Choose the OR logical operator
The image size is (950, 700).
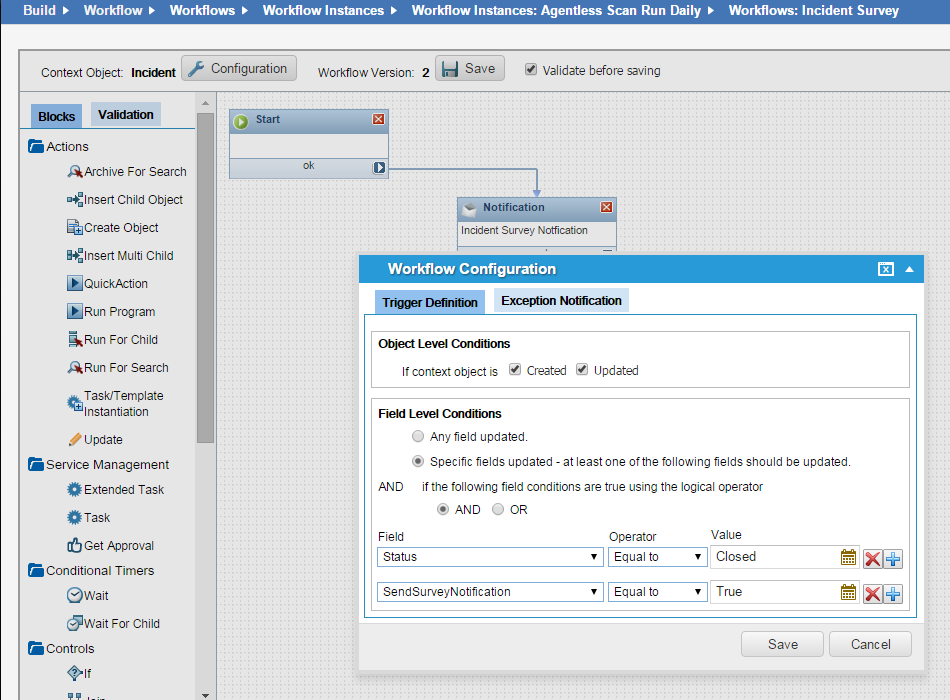tap(498, 509)
